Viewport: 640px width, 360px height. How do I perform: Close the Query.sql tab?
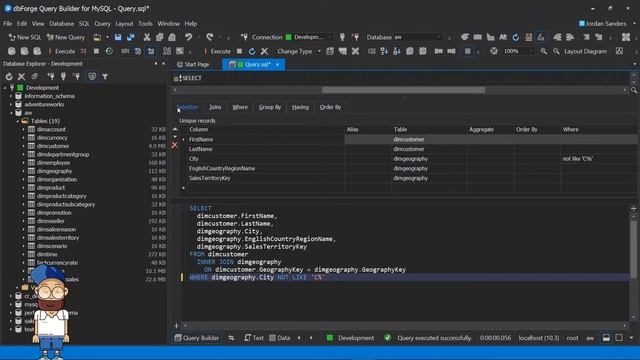(x=278, y=64)
